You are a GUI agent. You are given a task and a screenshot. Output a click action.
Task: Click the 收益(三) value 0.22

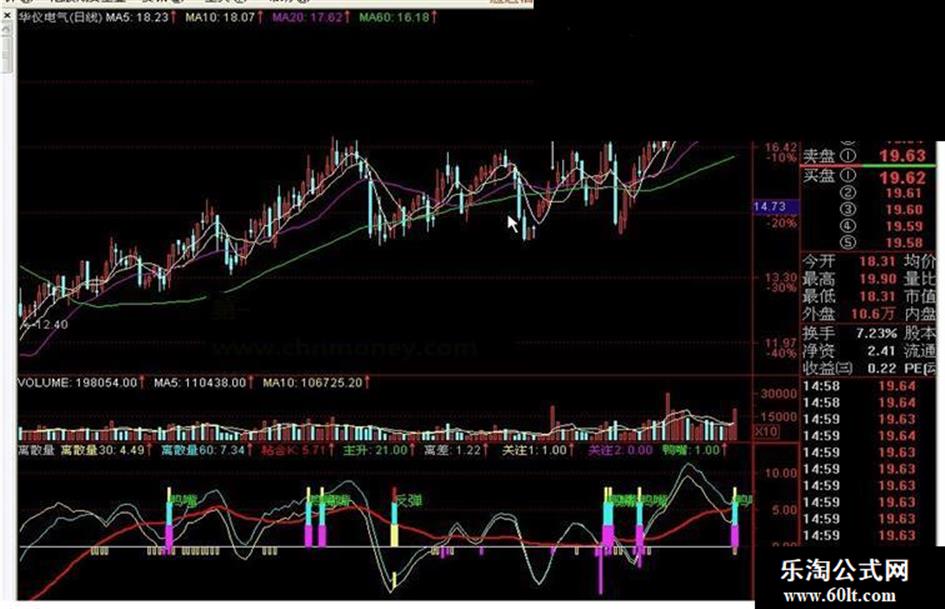click(x=882, y=368)
